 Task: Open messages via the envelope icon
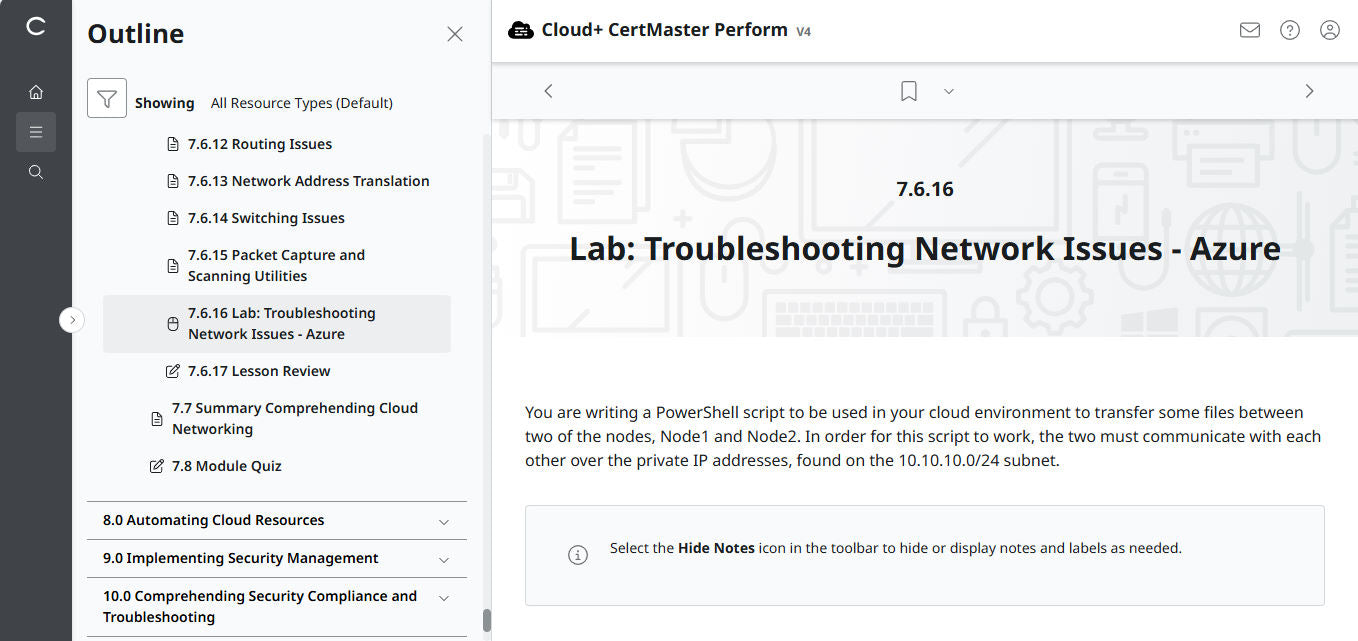(x=1249, y=30)
